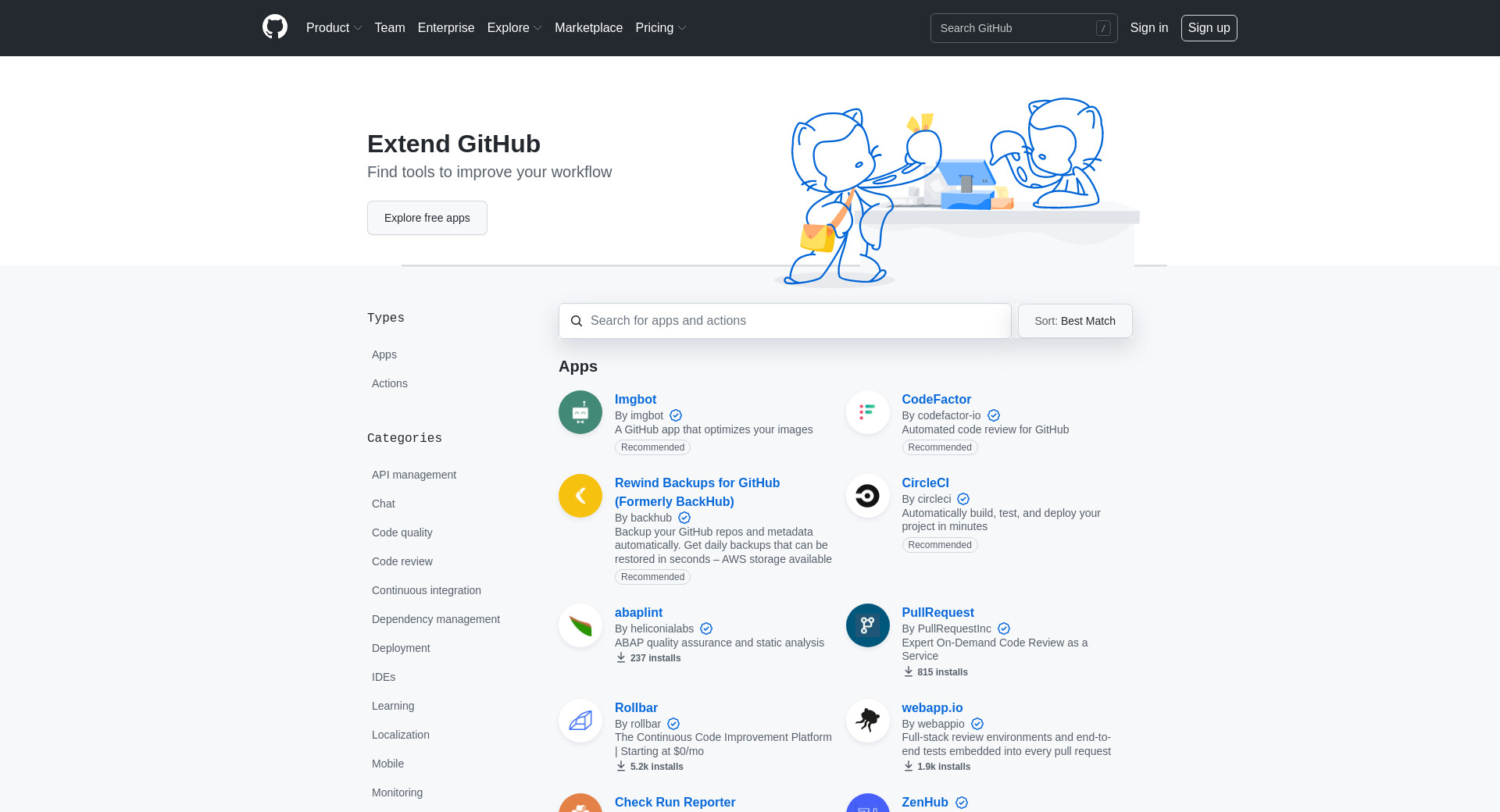Click the verified badge next to backhub
The height and width of the screenshot is (812, 1500).
(684, 518)
